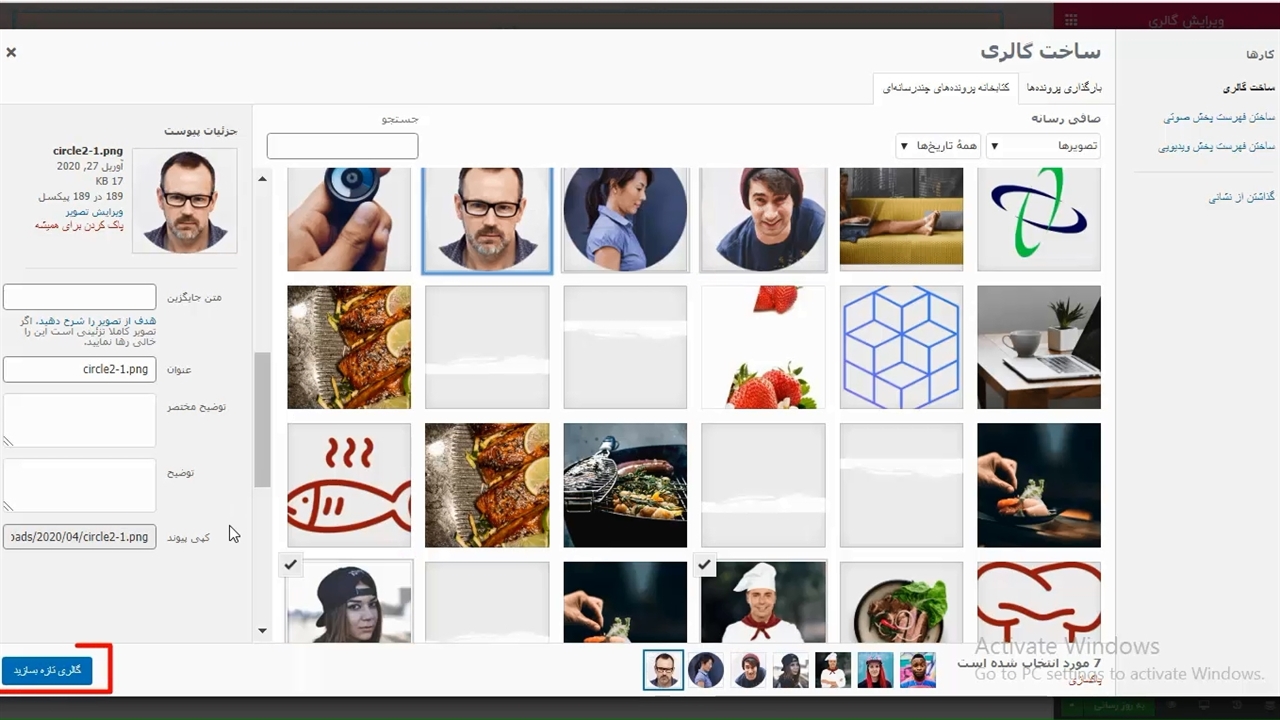This screenshot has width=1280, height=720.
Task: Click the پاک کردن برای همیشه delete link
Action: tap(79, 226)
